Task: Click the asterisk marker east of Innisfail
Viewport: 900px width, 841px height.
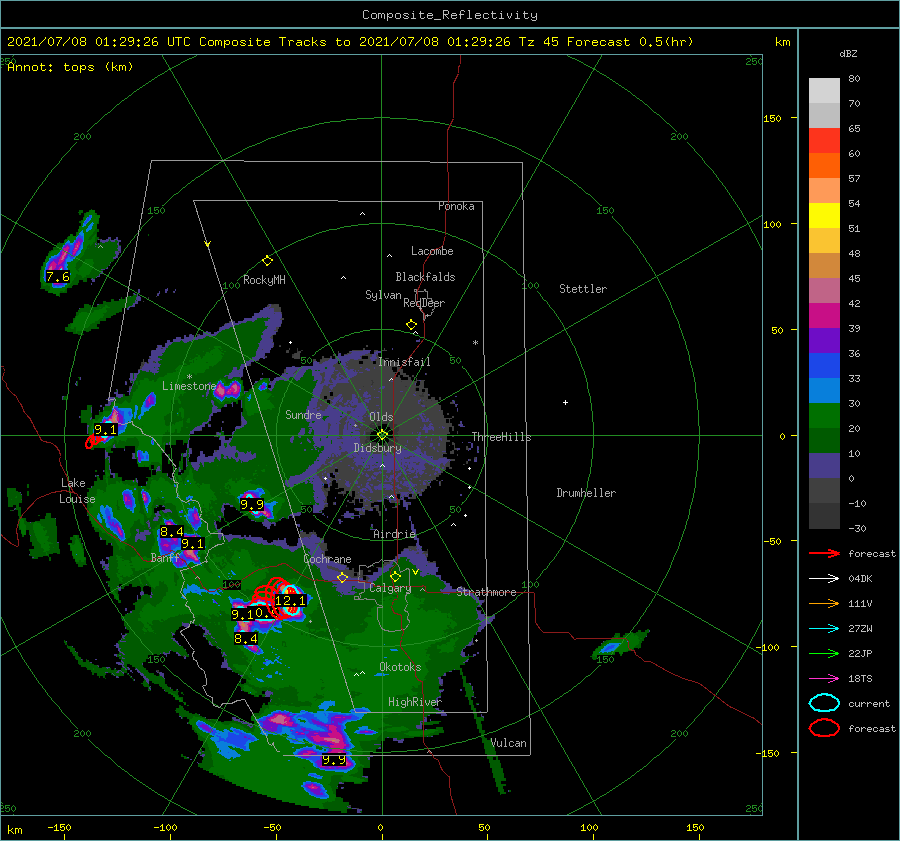Action: pyautogui.click(x=475, y=343)
